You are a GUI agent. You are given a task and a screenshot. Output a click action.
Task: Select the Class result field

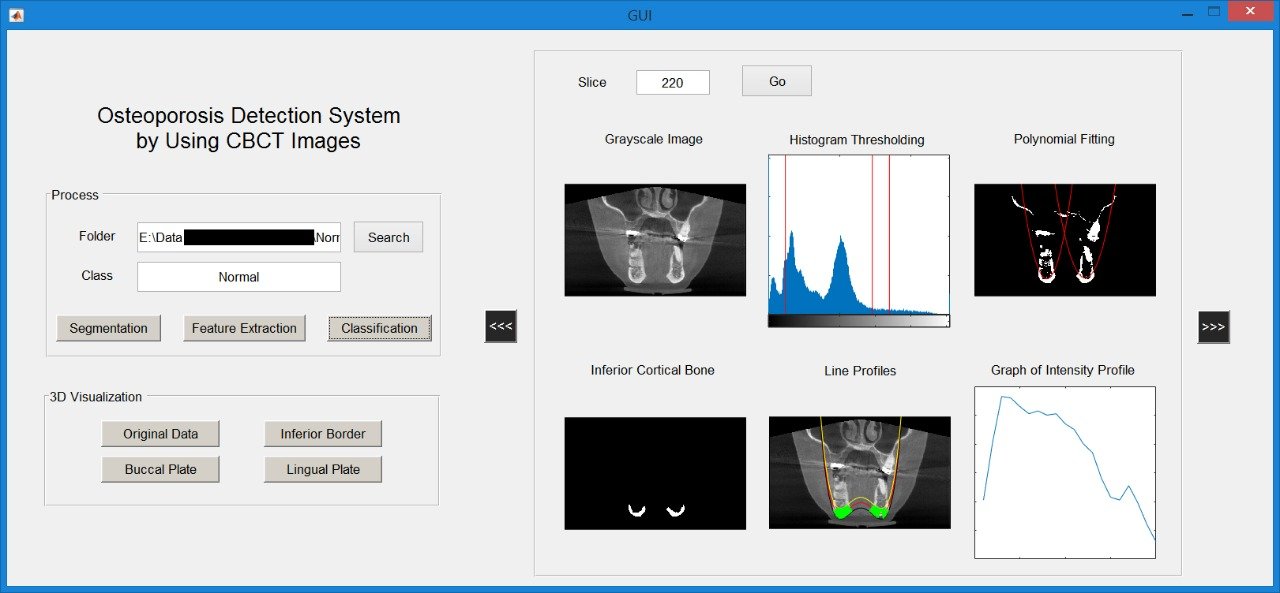(x=238, y=277)
